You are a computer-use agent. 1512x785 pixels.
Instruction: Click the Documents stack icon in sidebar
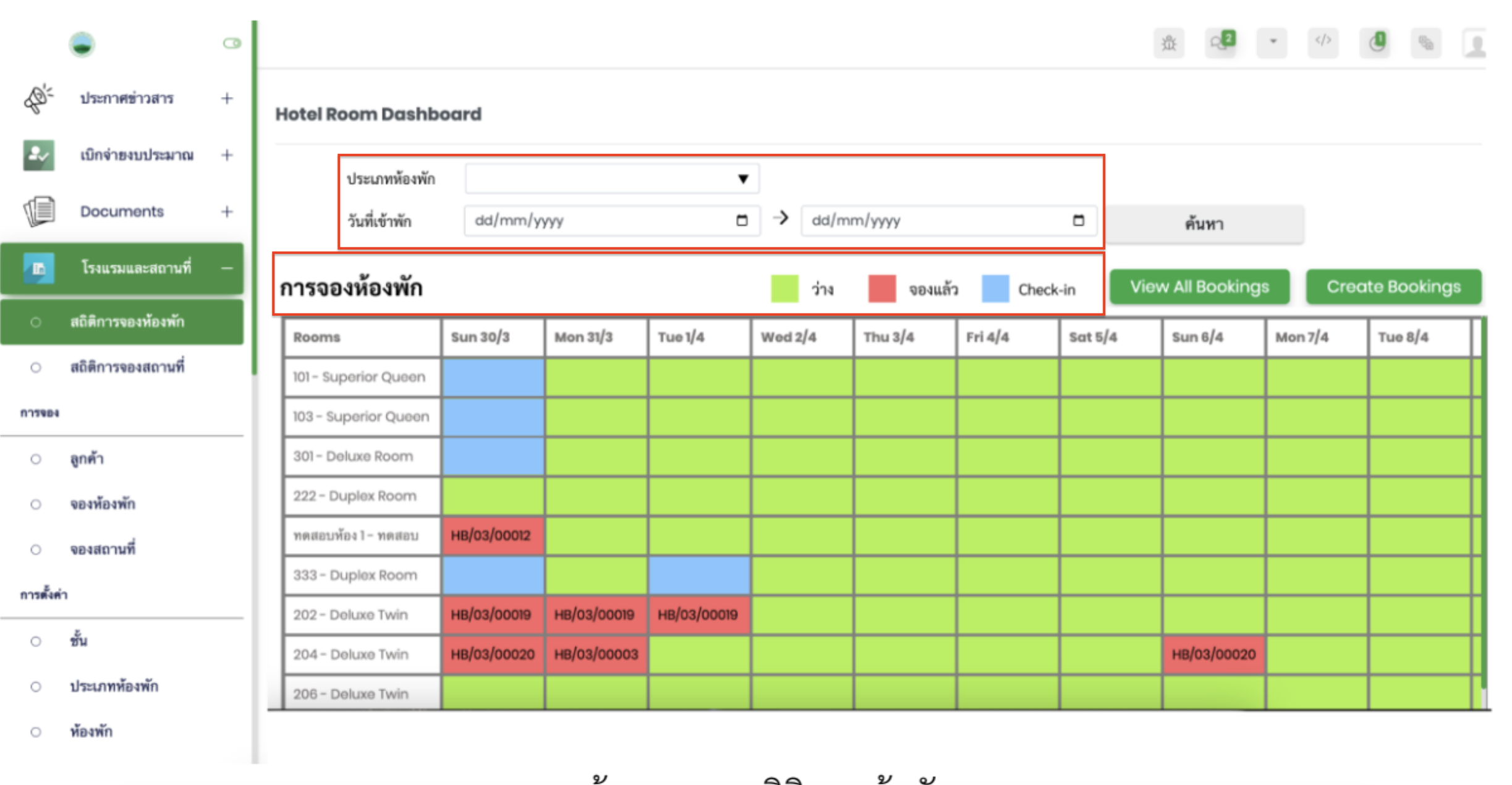pos(39,211)
